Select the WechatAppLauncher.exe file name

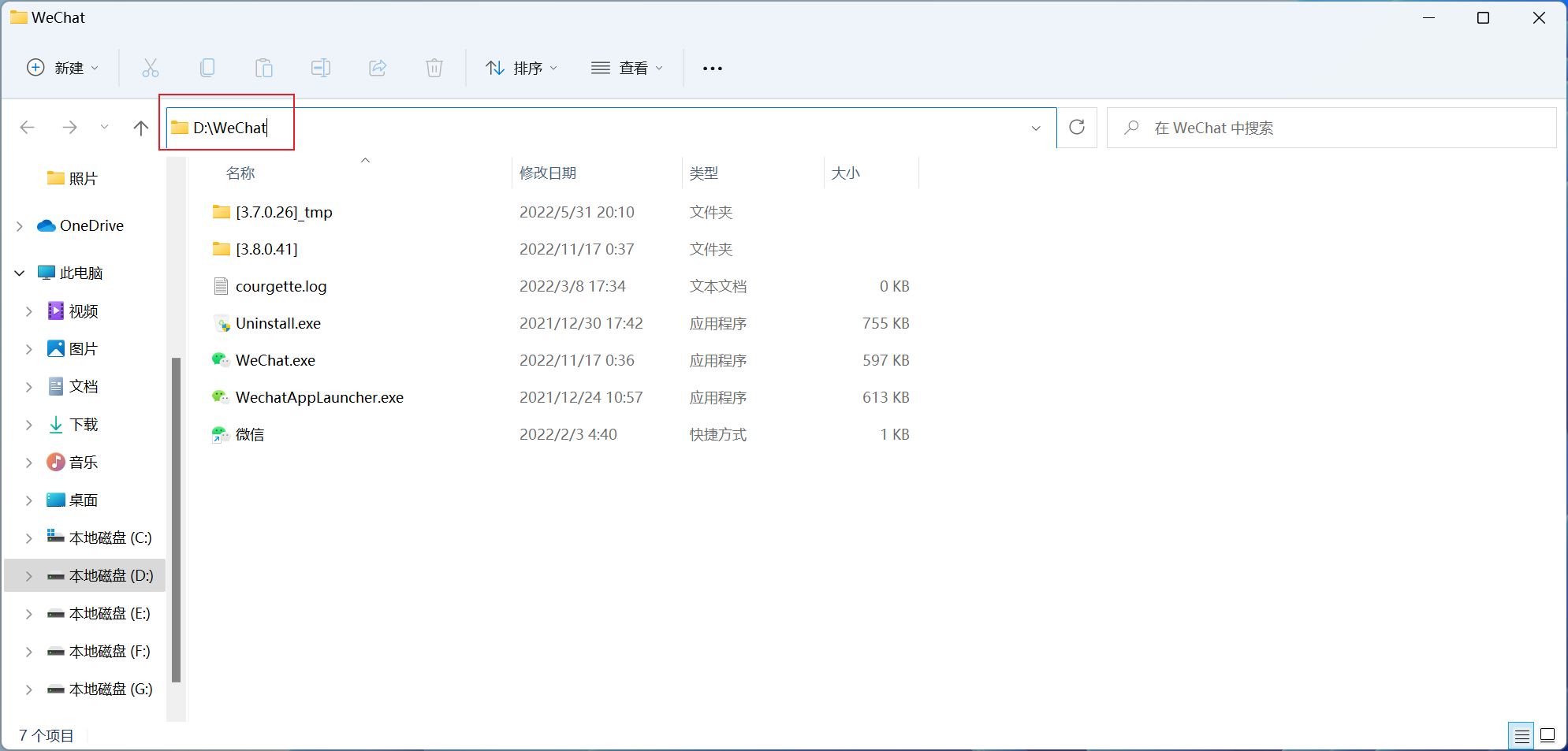pos(319,397)
